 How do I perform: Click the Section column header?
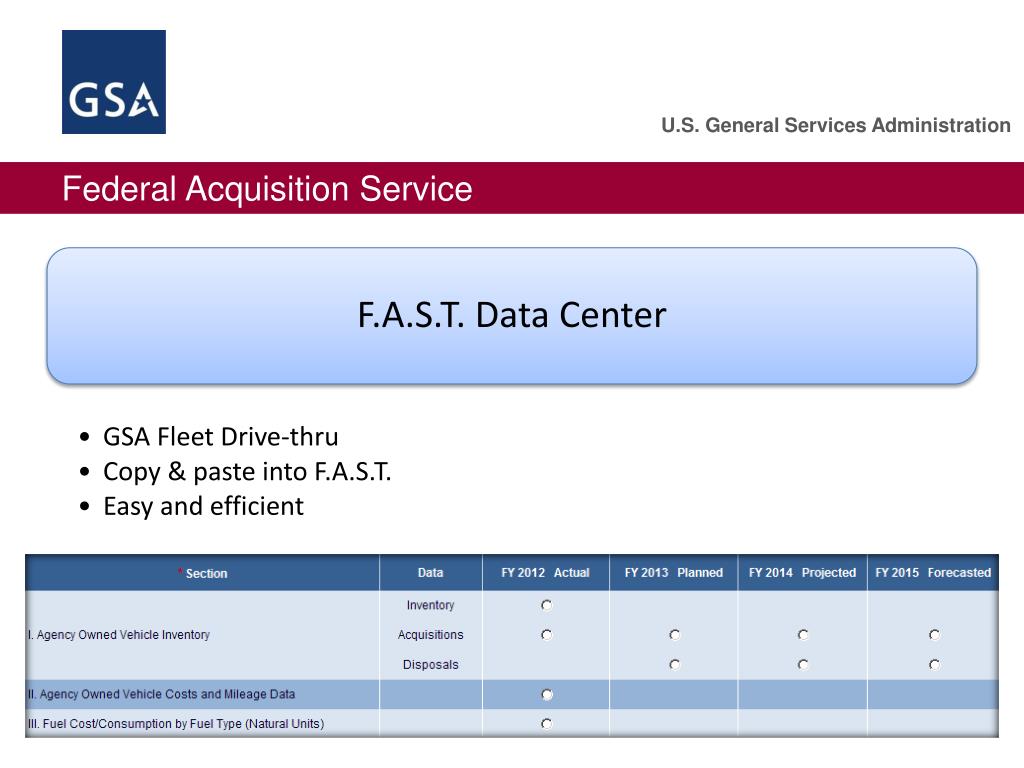[202, 573]
